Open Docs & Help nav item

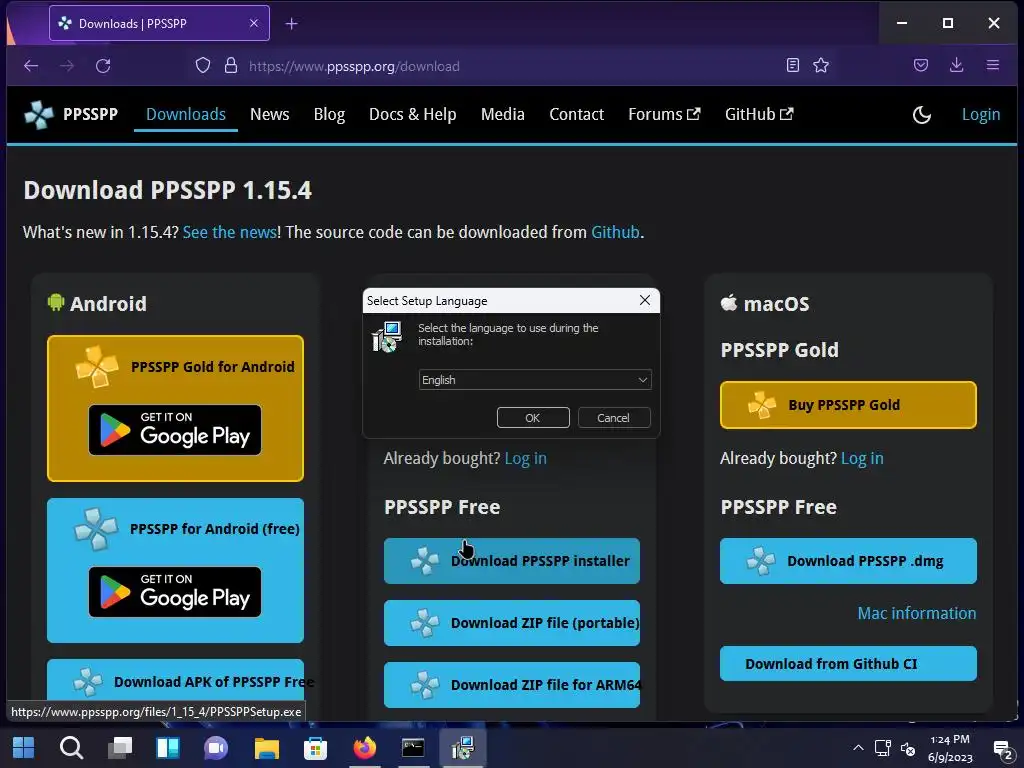pyautogui.click(x=413, y=114)
